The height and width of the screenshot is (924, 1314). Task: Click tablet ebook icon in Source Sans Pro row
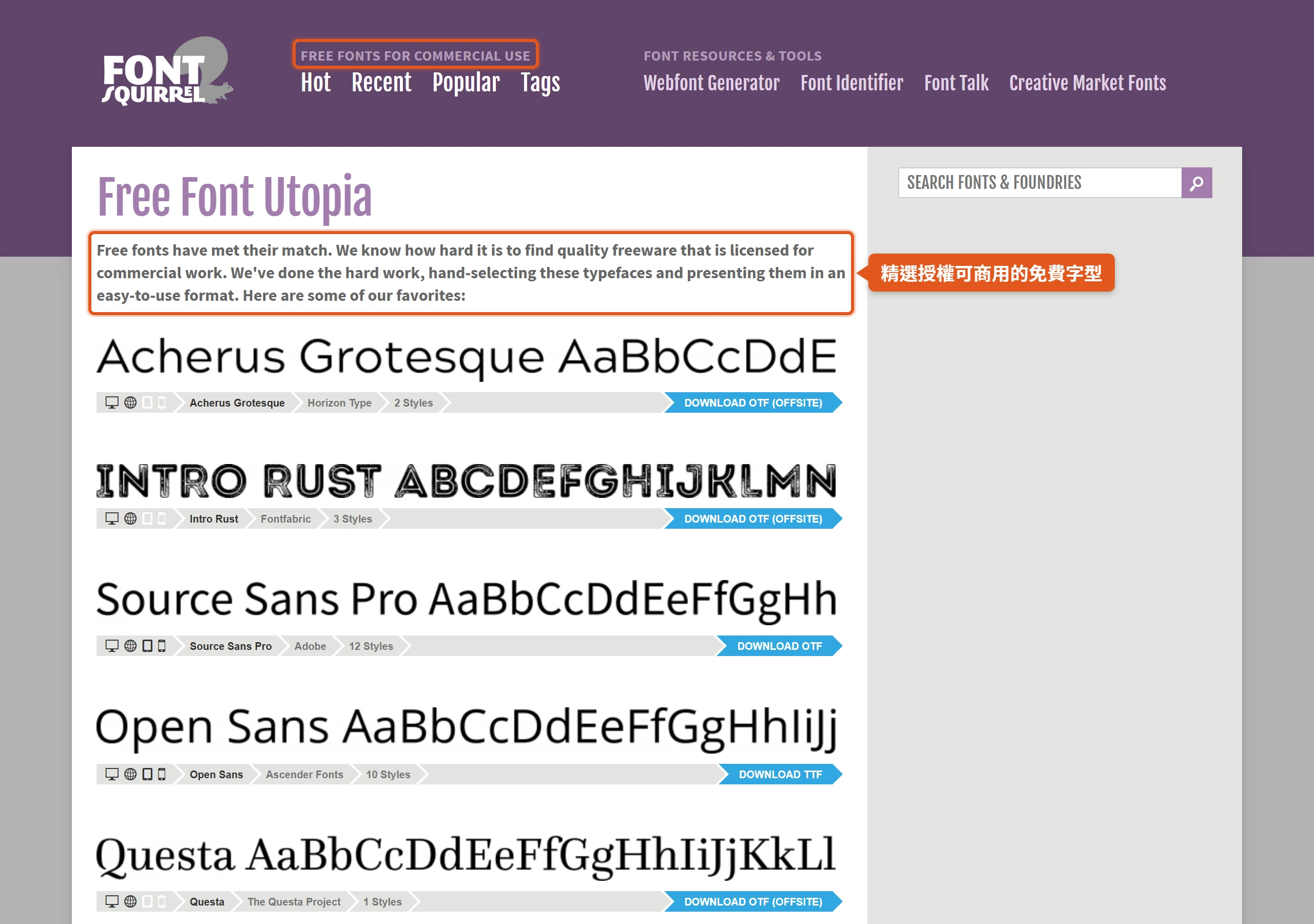pos(147,646)
